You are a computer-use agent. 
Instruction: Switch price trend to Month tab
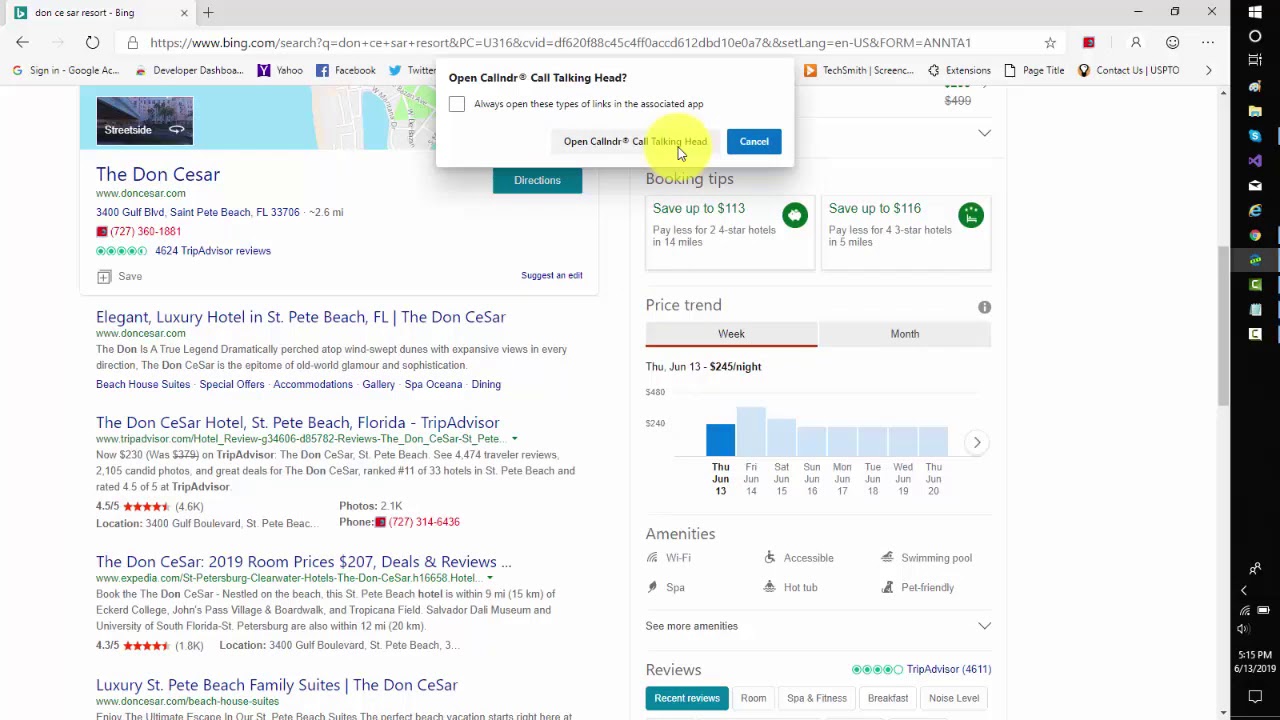[x=904, y=334]
